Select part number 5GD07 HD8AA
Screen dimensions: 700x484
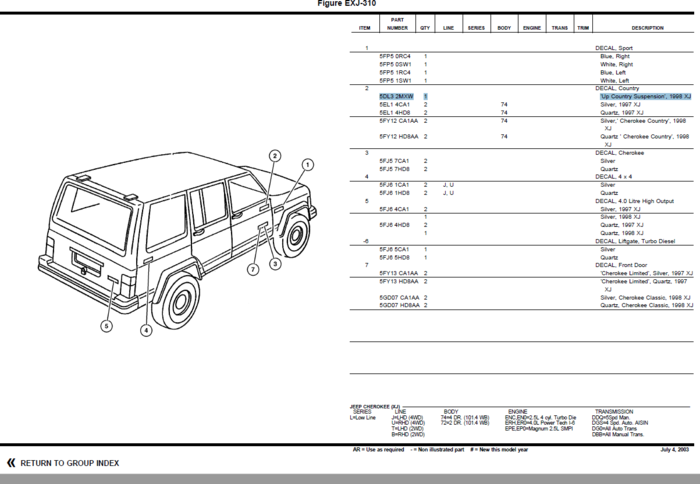[400, 305]
